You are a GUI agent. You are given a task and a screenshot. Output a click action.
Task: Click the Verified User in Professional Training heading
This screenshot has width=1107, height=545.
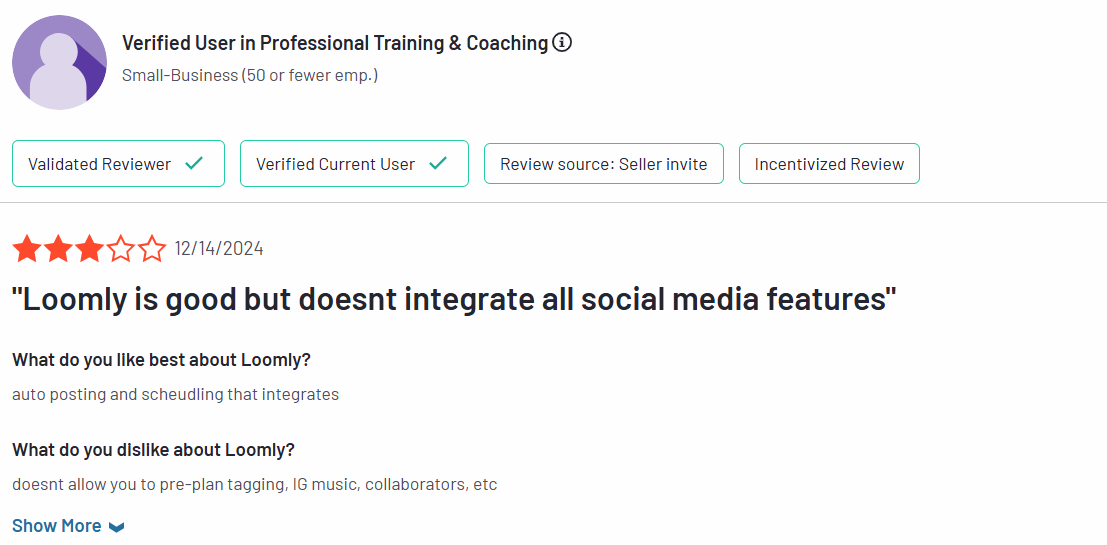pos(335,42)
